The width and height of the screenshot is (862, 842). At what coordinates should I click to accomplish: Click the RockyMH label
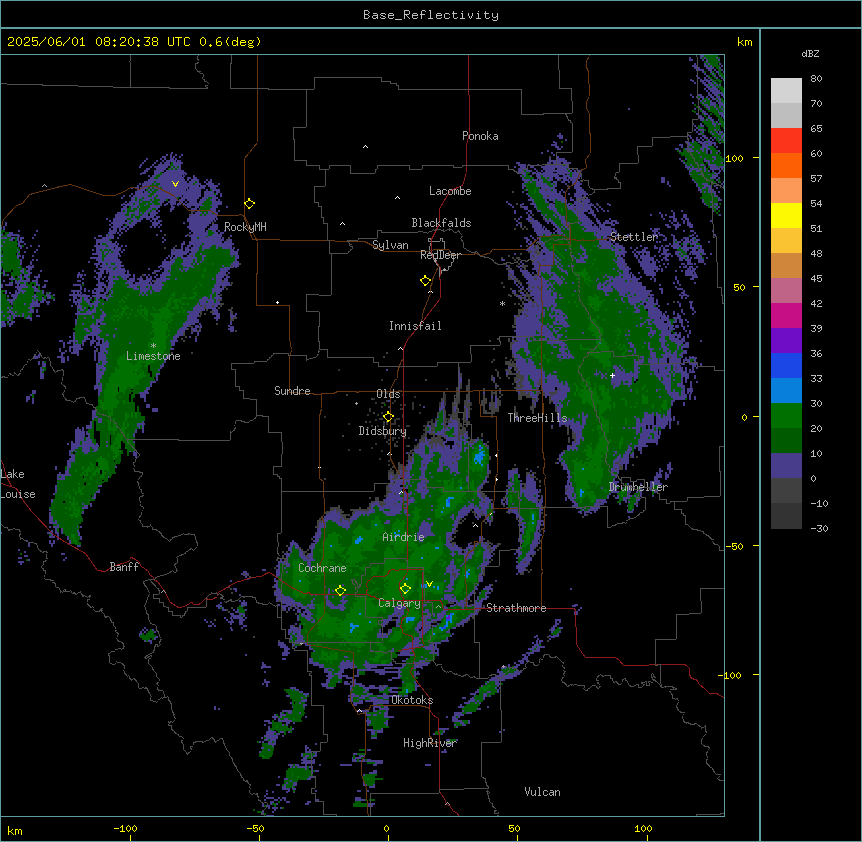[245, 227]
